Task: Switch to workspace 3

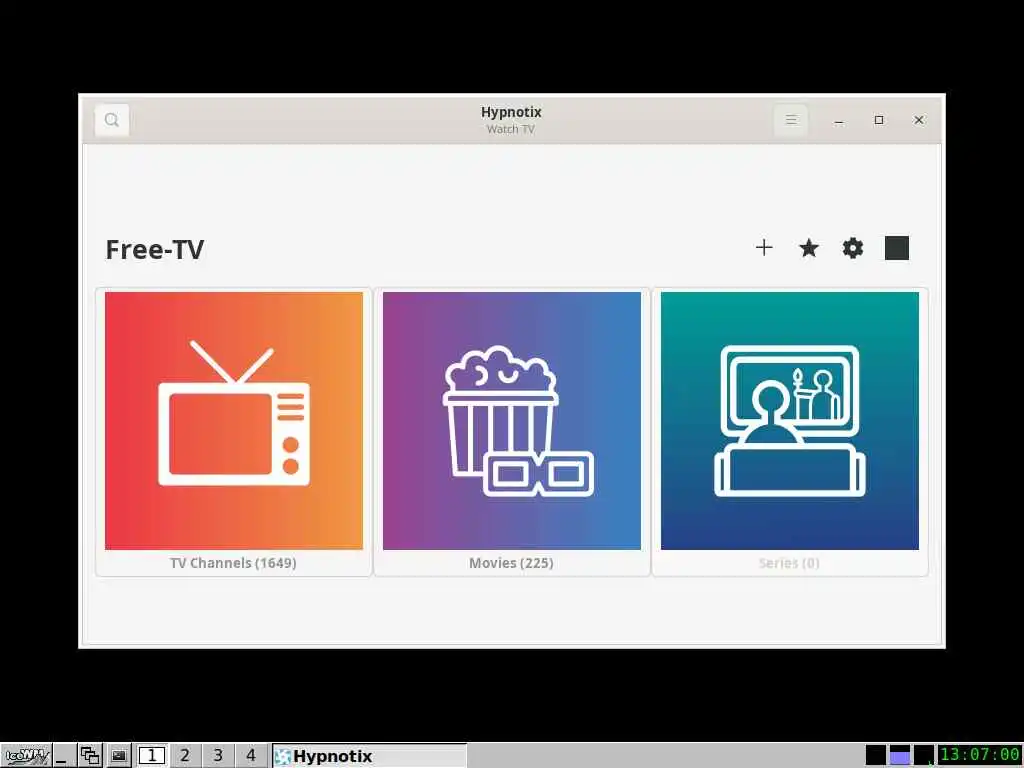Action: (218, 756)
